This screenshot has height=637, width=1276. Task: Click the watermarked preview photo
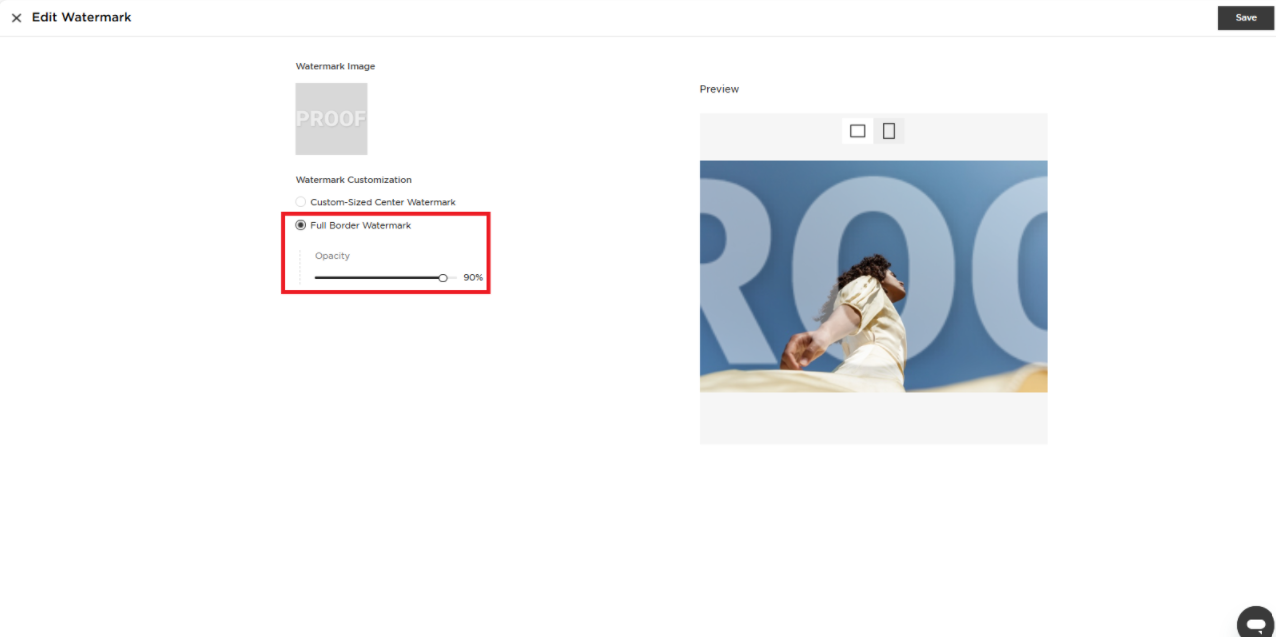873,276
